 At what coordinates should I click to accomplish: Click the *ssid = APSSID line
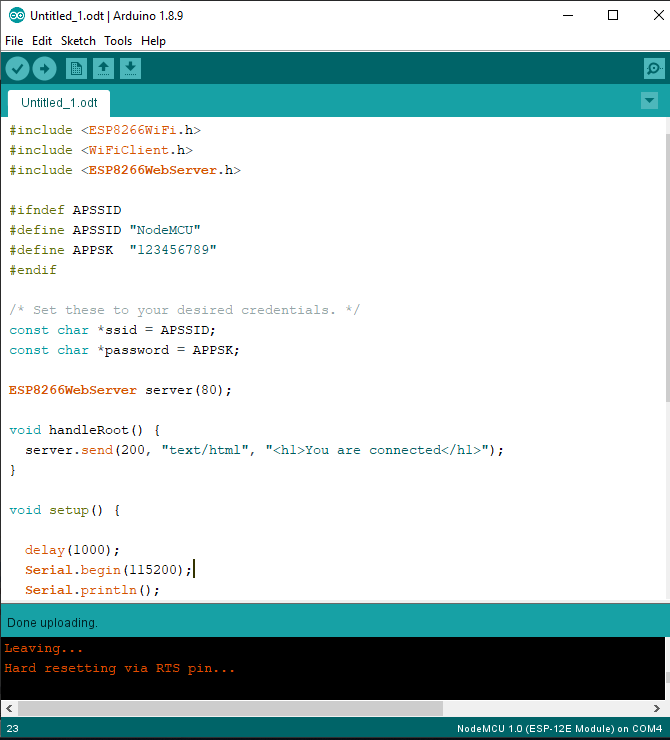112,330
